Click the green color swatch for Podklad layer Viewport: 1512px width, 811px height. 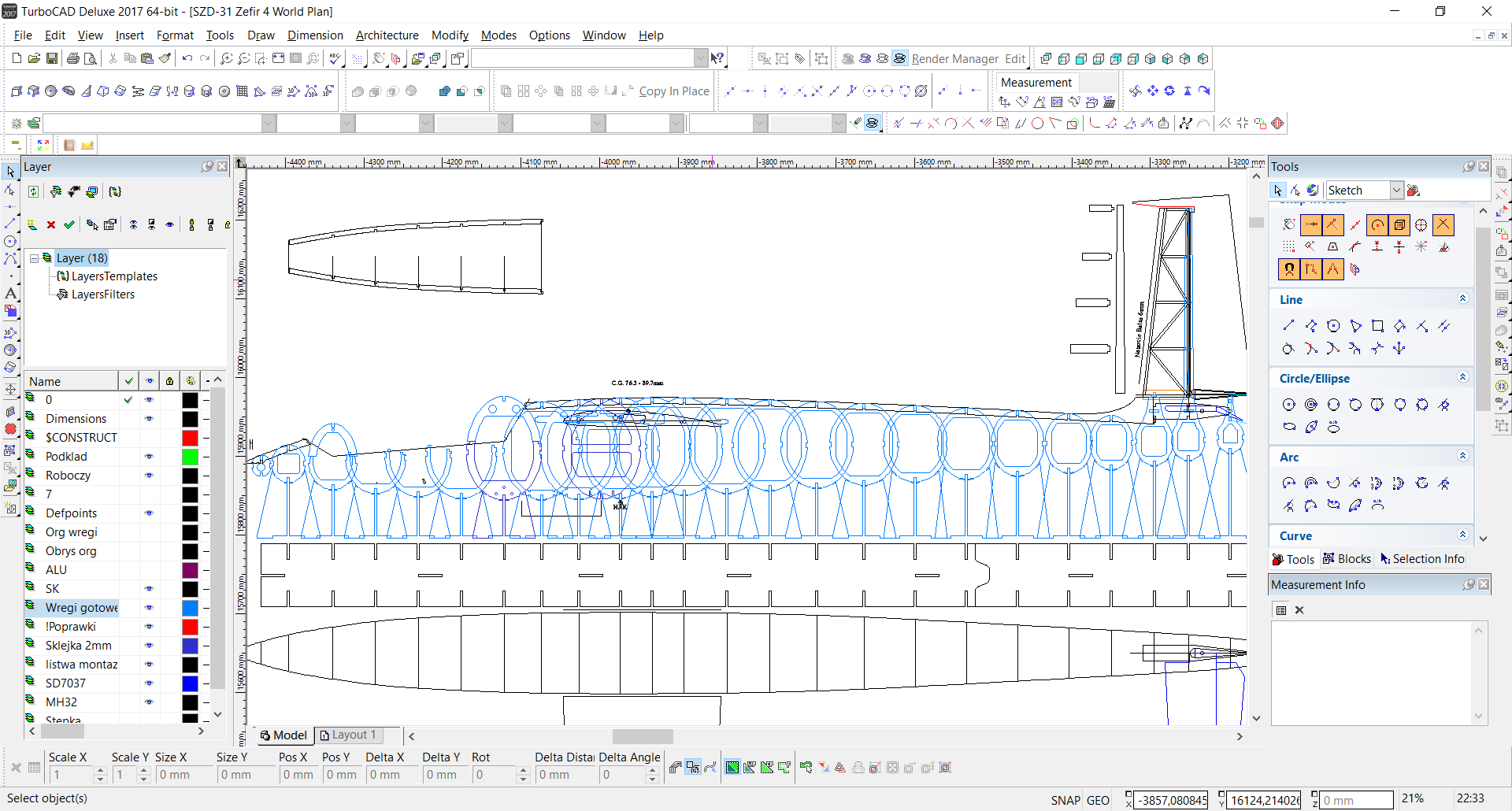click(x=190, y=457)
